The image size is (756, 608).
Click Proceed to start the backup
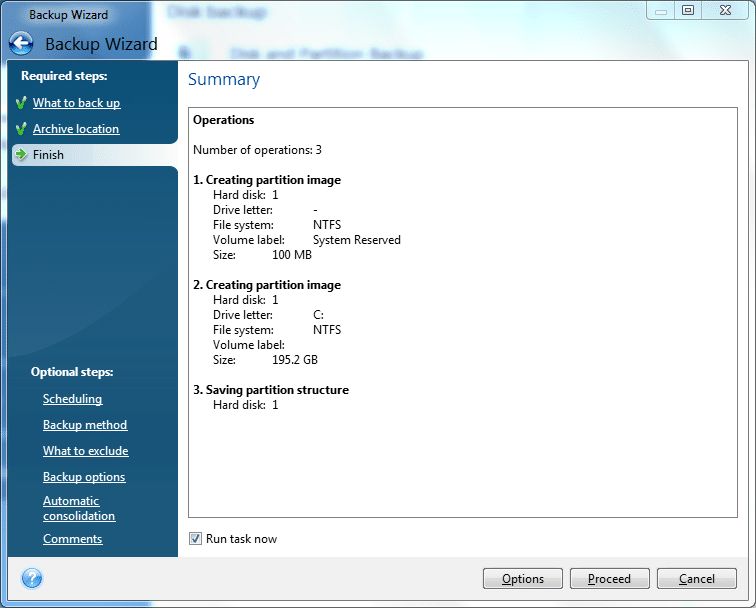pyautogui.click(x=609, y=579)
